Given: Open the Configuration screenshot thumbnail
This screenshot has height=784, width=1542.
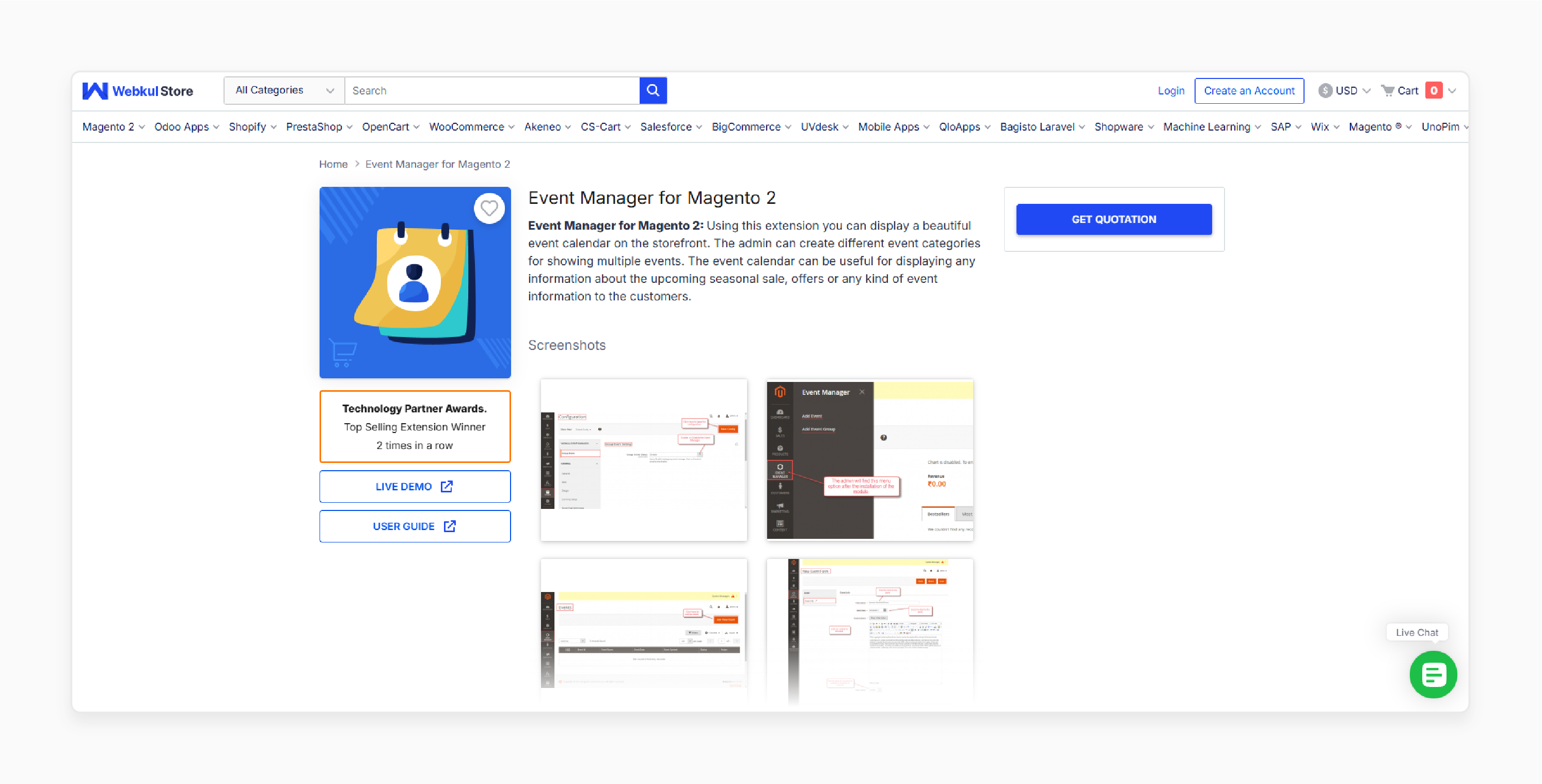Looking at the screenshot, I should (x=644, y=460).
